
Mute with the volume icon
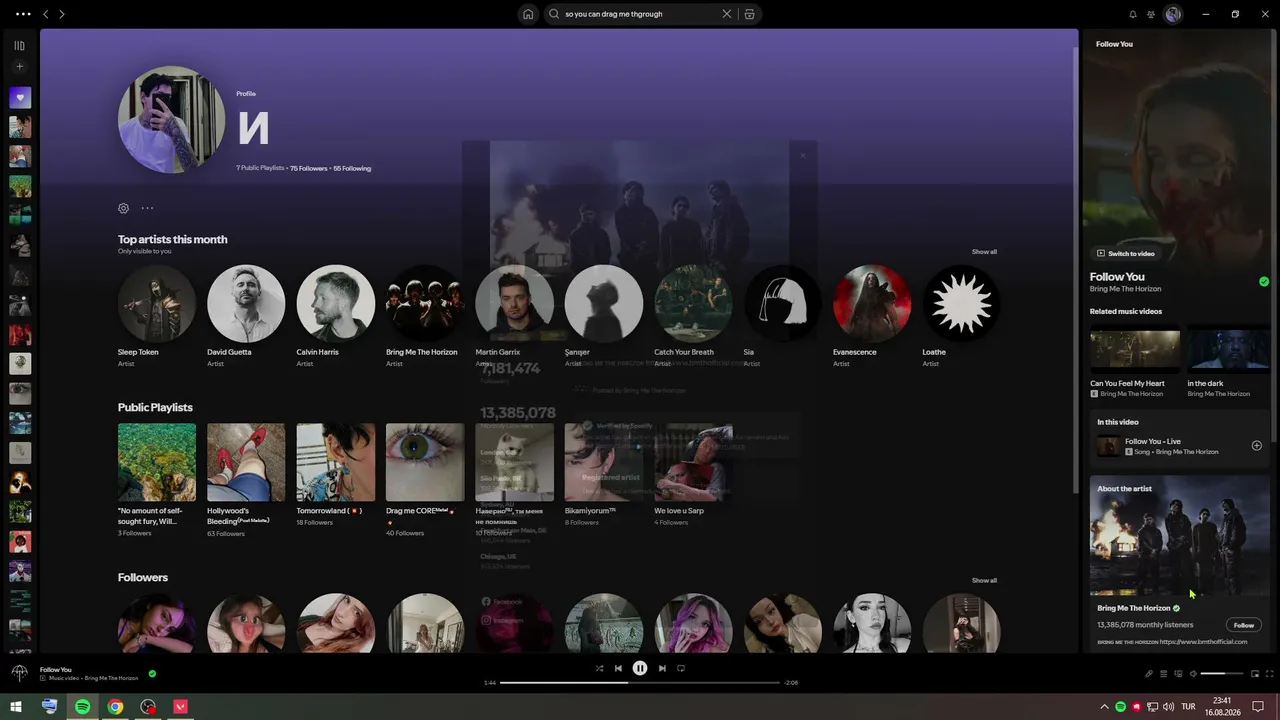pyautogui.click(x=1193, y=674)
